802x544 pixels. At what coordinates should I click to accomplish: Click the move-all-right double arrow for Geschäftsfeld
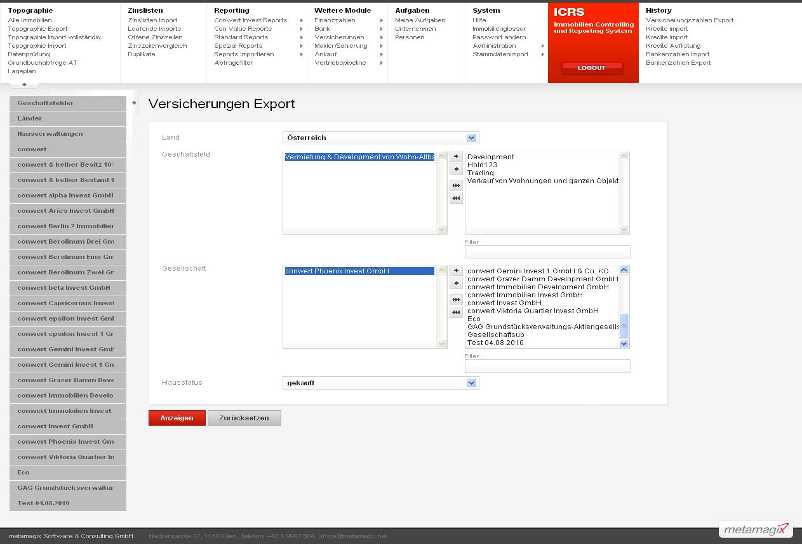point(456,186)
